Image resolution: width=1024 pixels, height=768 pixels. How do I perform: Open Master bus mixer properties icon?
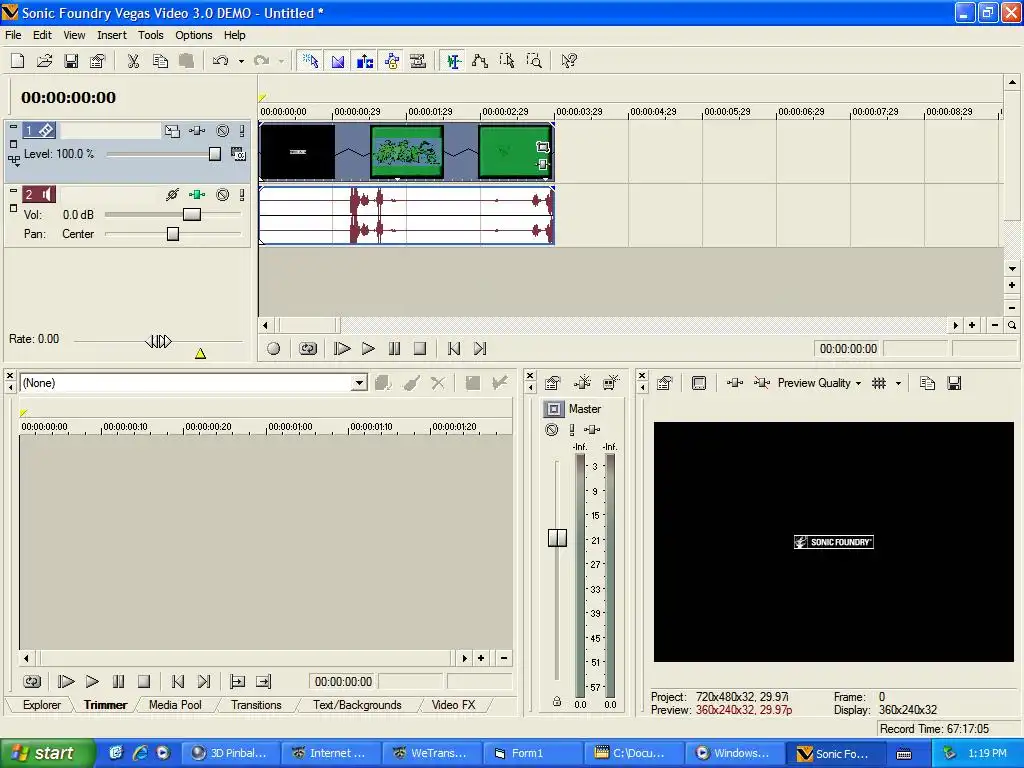552,383
